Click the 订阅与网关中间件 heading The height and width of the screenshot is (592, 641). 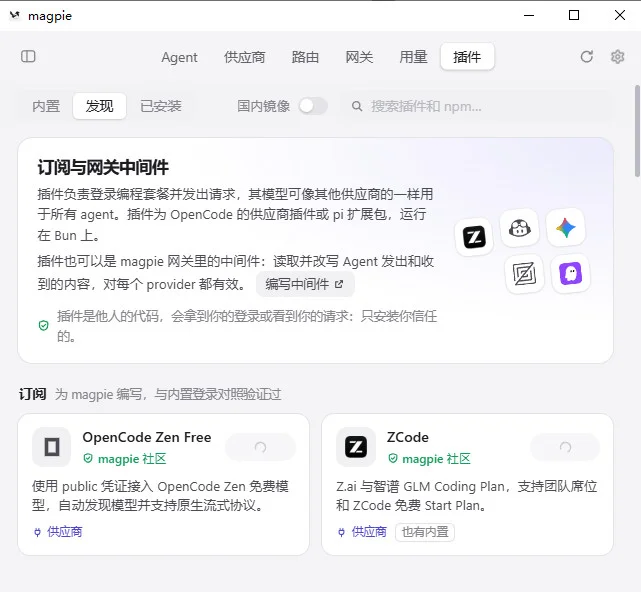(x=103, y=167)
